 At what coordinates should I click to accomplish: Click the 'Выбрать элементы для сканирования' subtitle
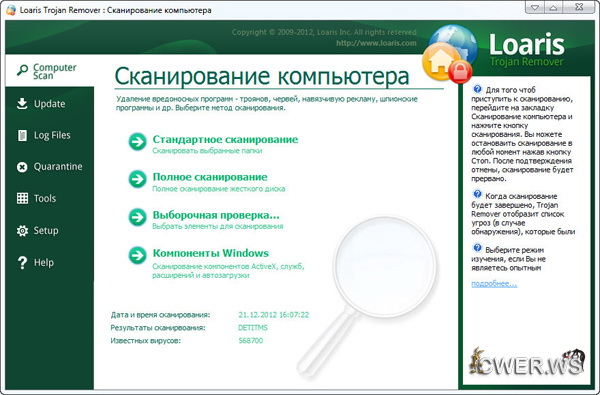(x=218, y=226)
